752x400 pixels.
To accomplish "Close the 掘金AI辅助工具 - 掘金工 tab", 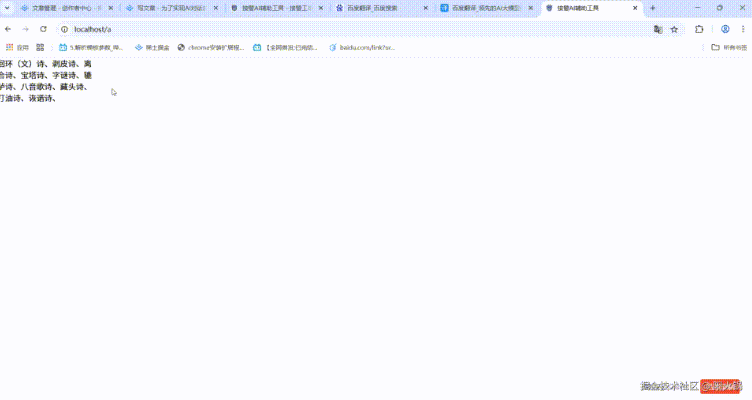I will click(321, 8).
